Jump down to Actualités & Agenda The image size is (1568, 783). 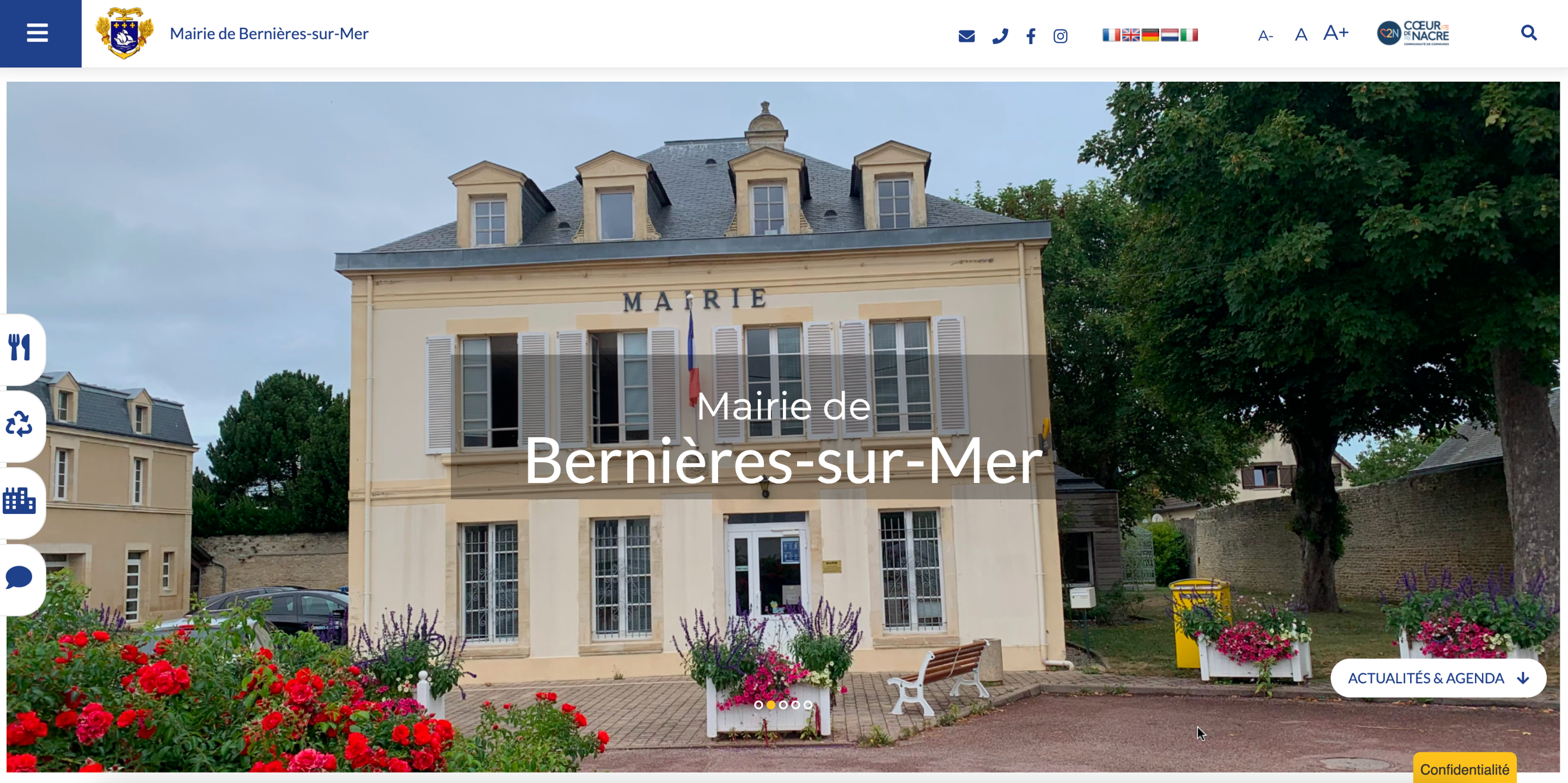point(1438,678)
